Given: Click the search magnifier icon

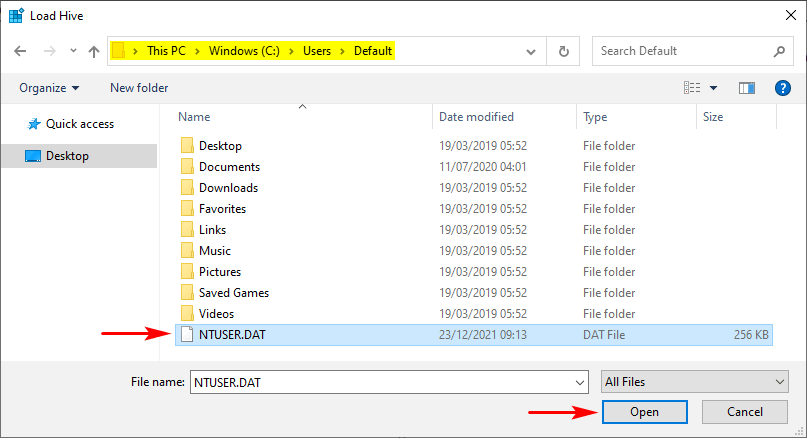Looking at the screenshot, I should [x=779, y=51].
